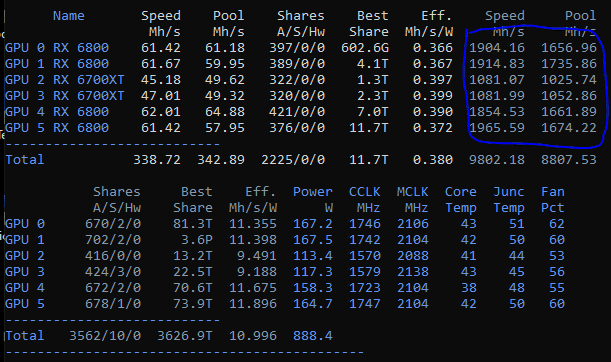Click best share 7.0T
The width and height of the screenshot is (611, 362).
[x=373, y=112]
